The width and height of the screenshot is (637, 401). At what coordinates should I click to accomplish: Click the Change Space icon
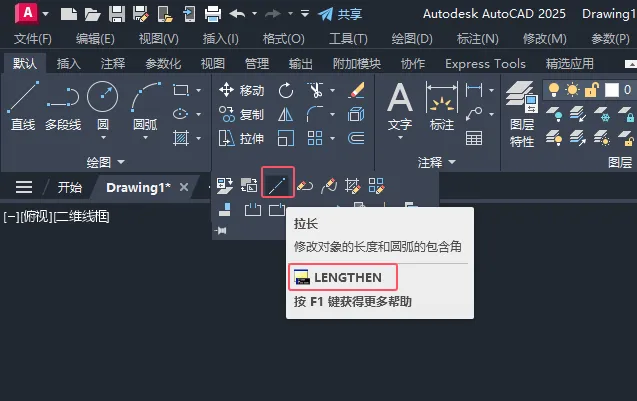coord(249,186)
